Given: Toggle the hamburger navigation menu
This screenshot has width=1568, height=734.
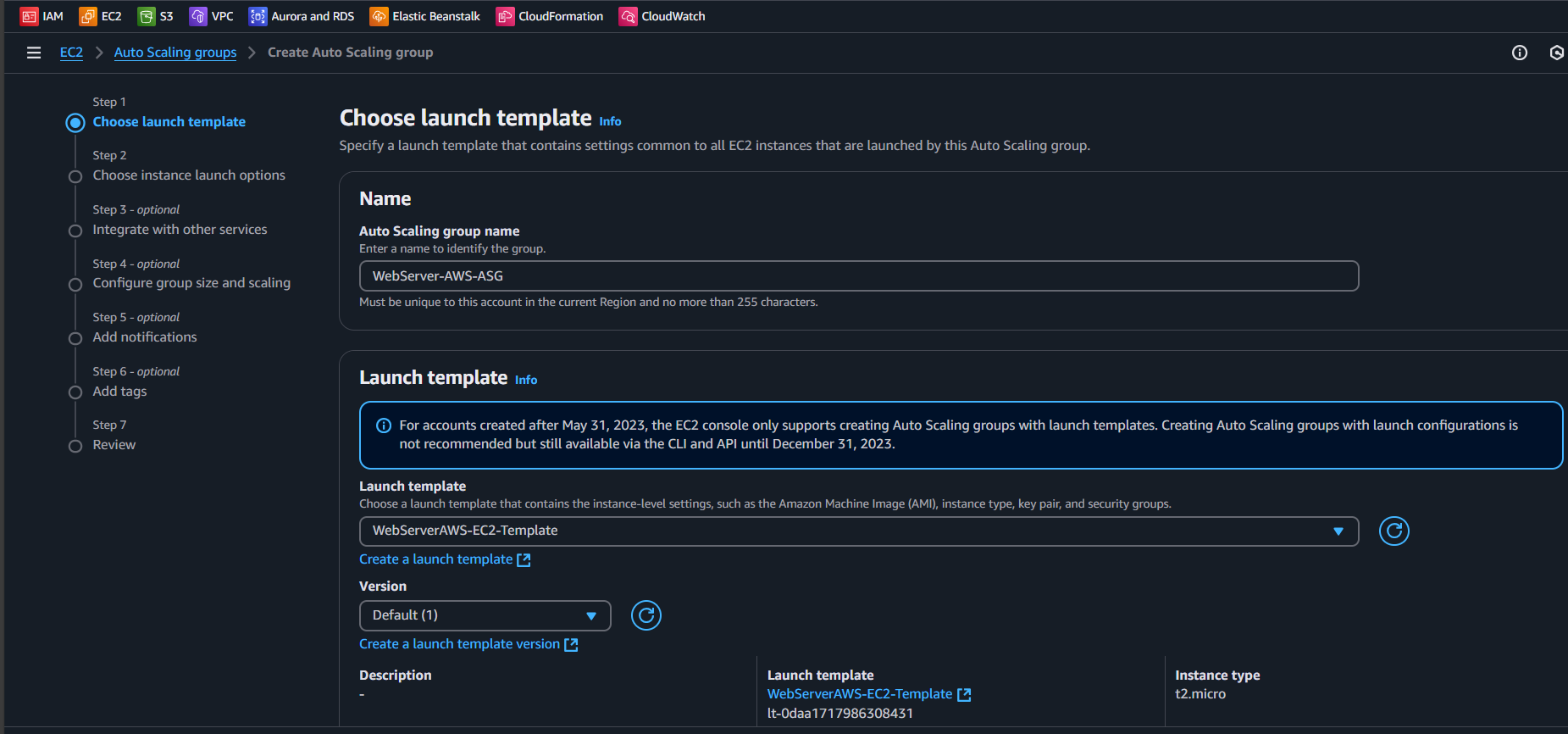Looking at the screenshot, I should pyautogui.click(x=34, y=53).
